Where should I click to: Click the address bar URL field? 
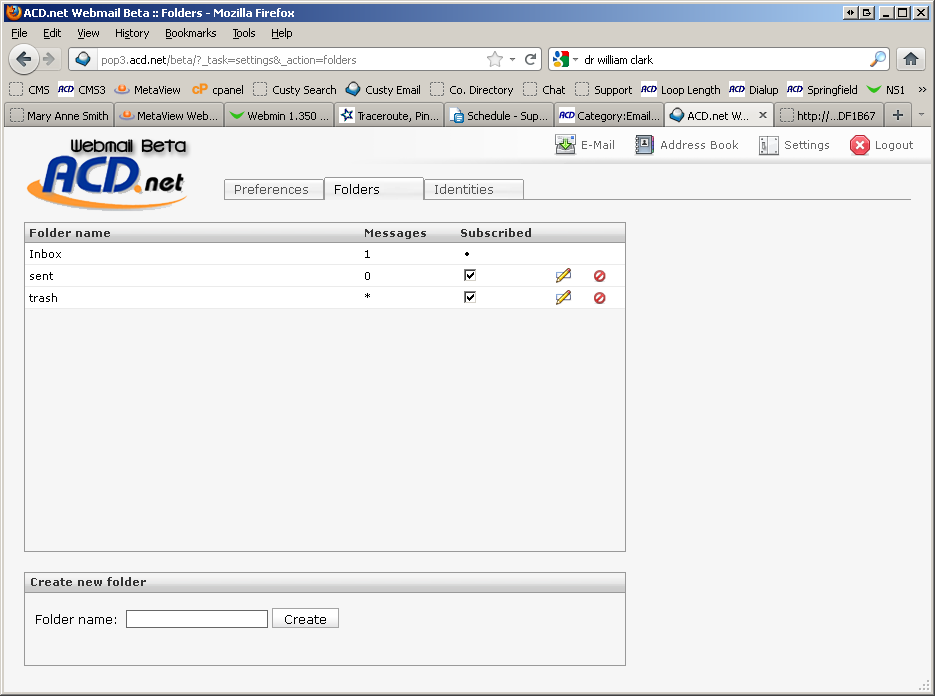[x=291, y=59]
